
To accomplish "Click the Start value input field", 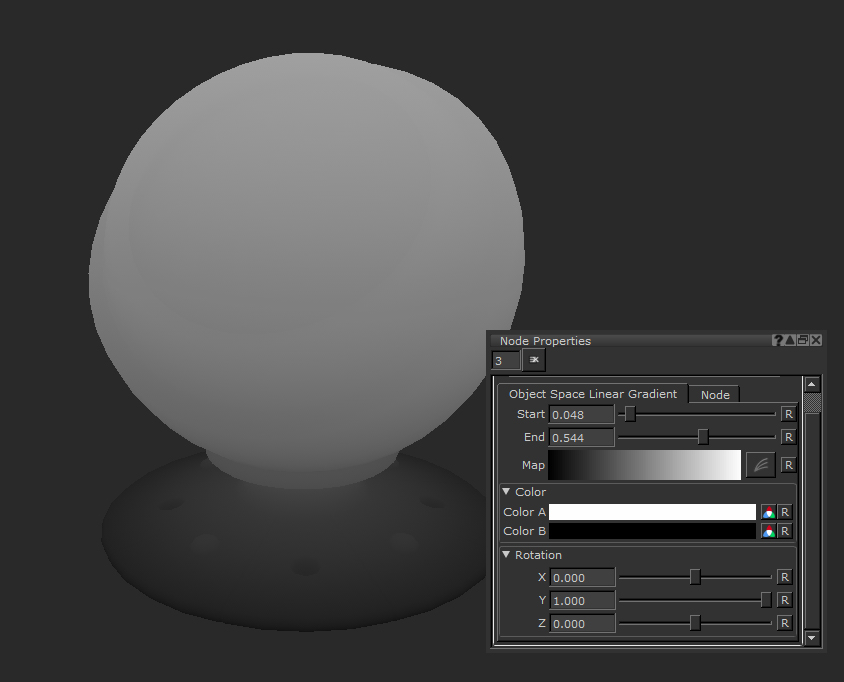I will pyautogui.click(x=581, y=414).
